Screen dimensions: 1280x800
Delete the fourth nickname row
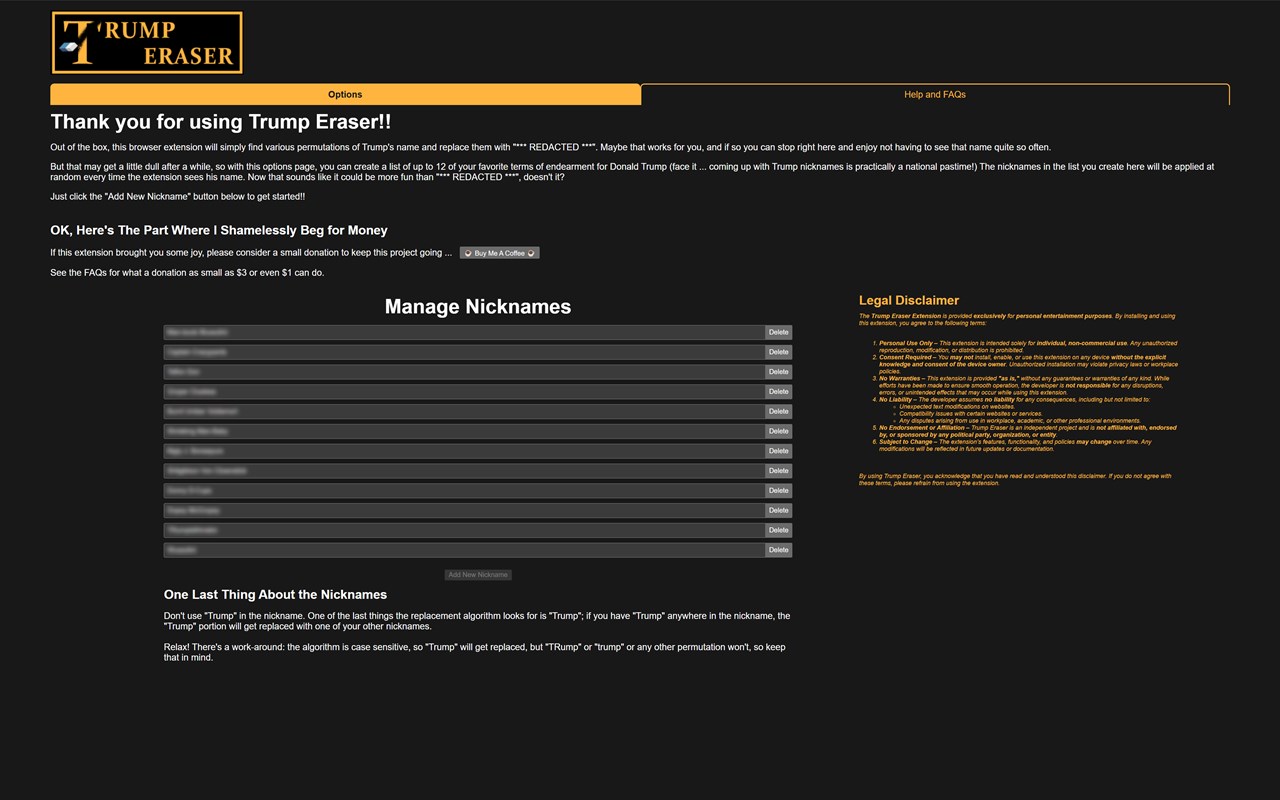(778, 391)
